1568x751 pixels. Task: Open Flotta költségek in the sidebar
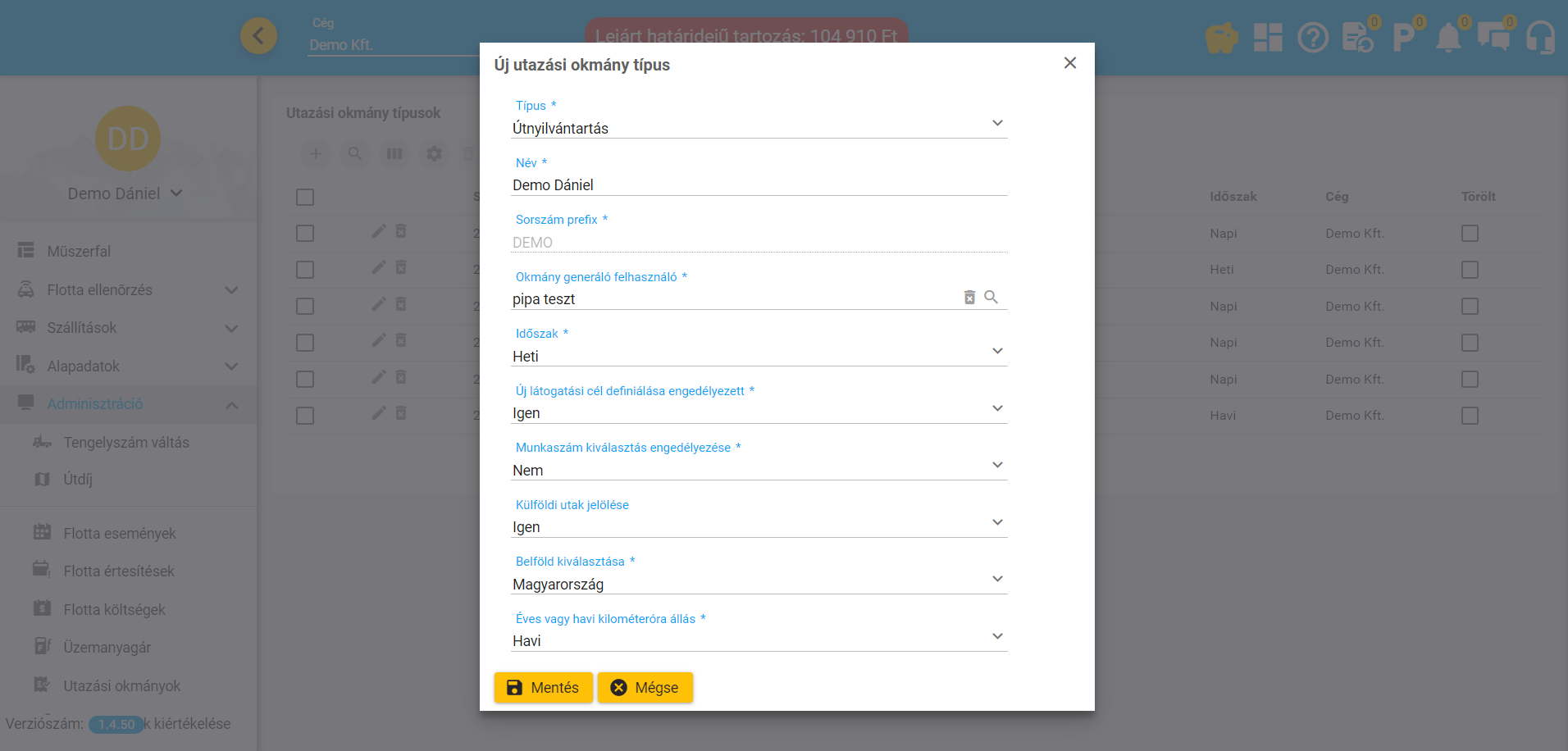pos(114,610)
